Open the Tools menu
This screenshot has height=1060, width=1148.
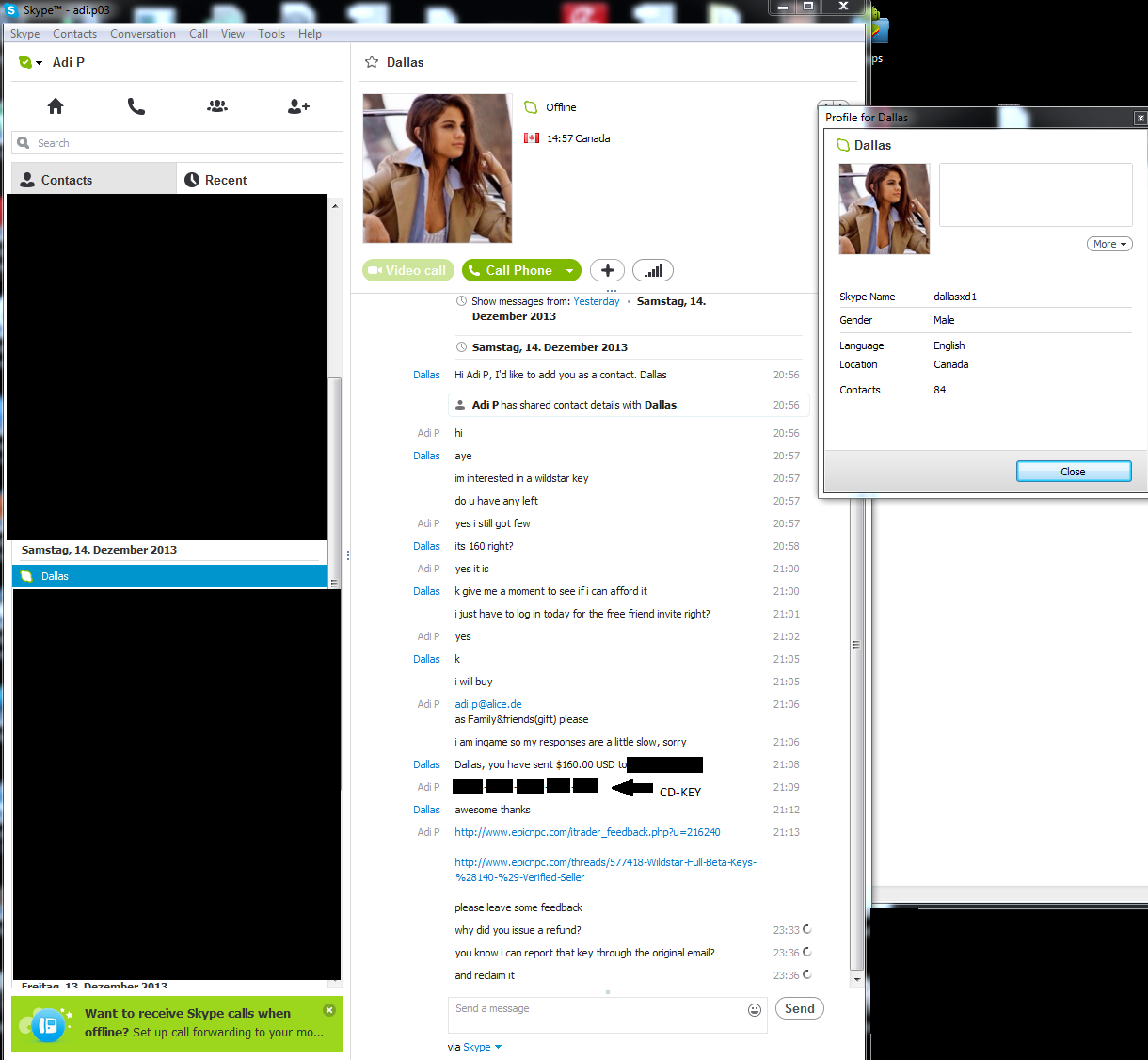coord(271,34)
